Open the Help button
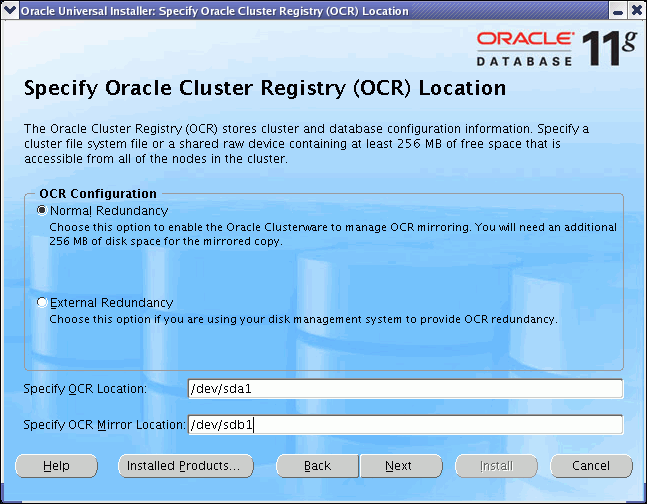The width and height of the screenshot is (647, 504). 57,466
